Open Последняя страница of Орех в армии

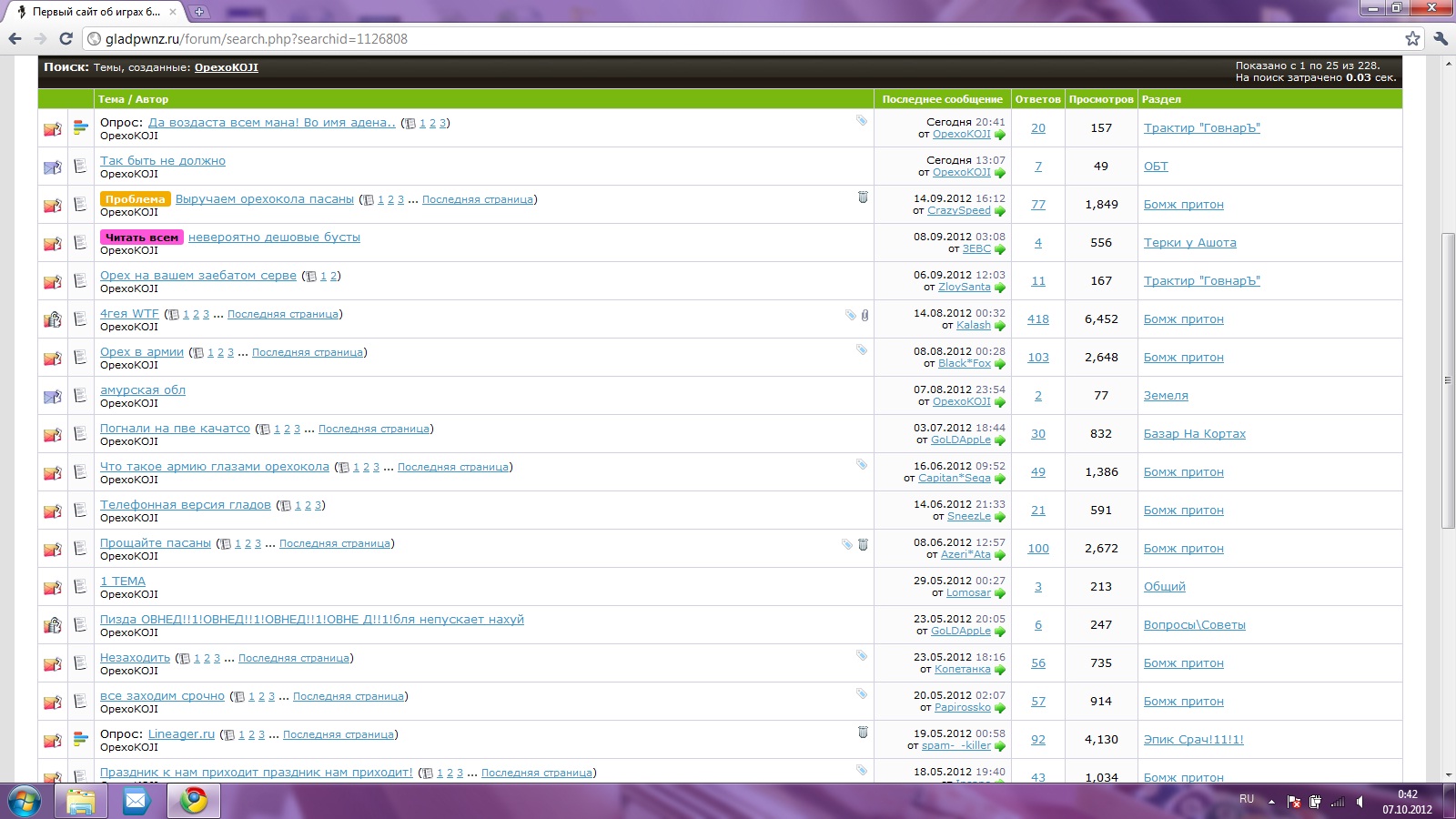click(x=308, y=352)
